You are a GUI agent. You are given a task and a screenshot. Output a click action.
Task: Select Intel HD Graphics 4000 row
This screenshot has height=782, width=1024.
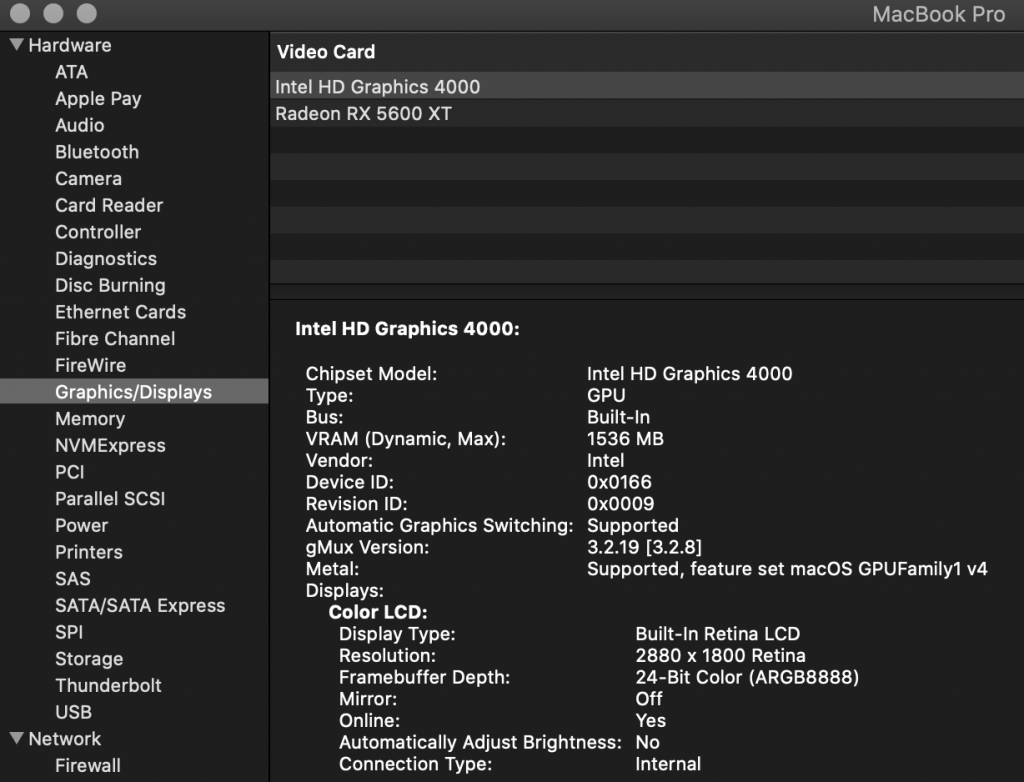tap(377, 87)
